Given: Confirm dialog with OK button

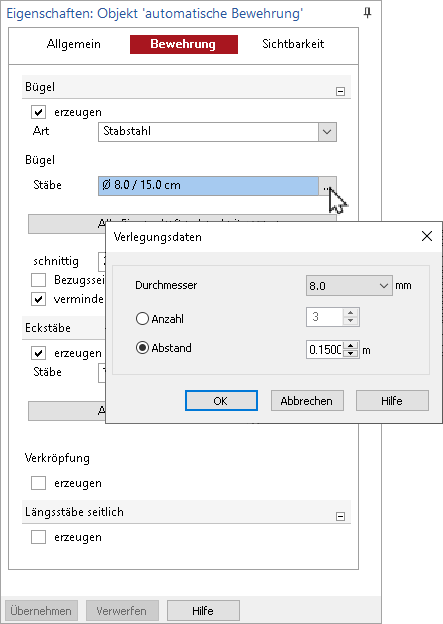Looking at the screenshot, I should tap(221, 400).
